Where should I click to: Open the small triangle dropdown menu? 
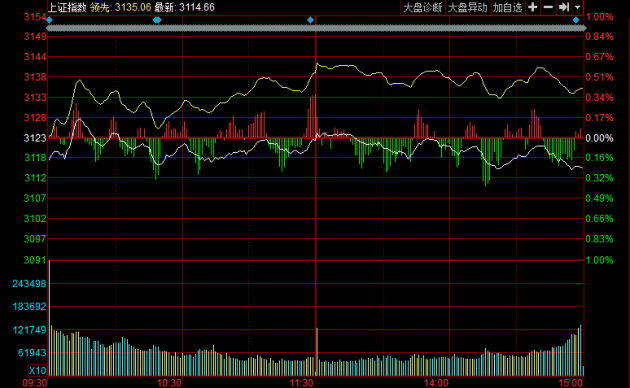[x=577, y=7]
